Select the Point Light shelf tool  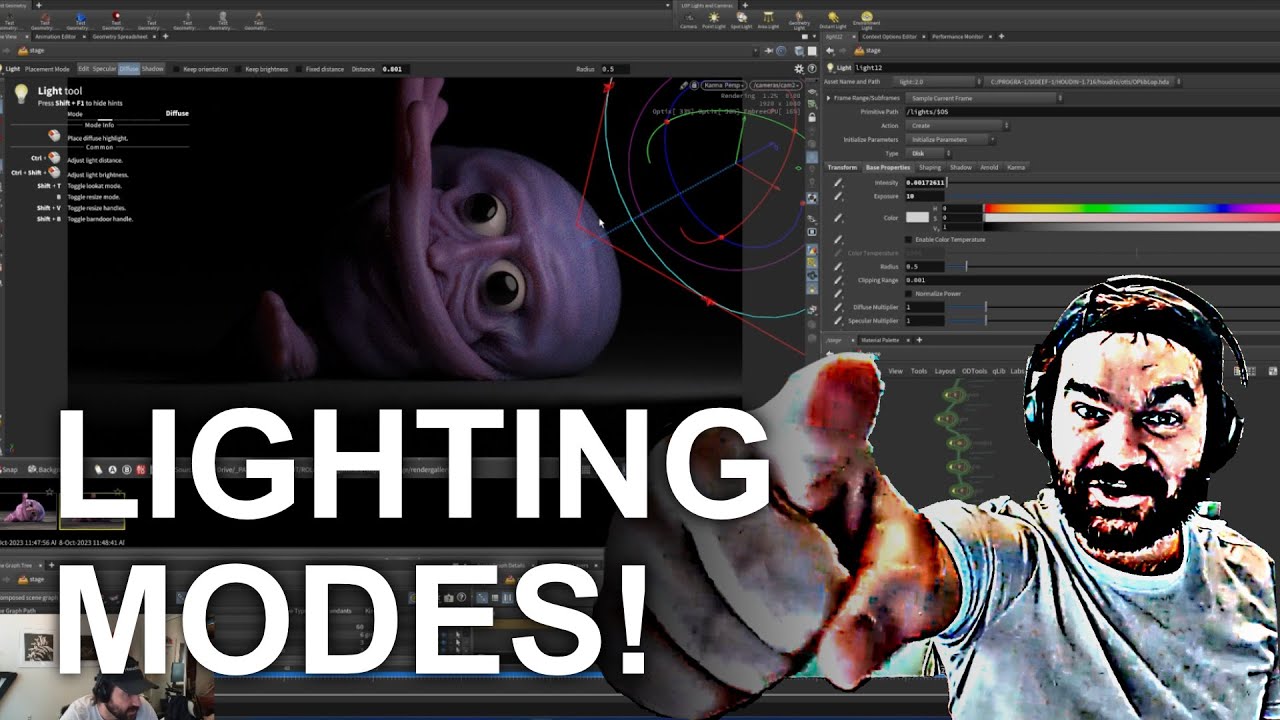click(714, 19)
